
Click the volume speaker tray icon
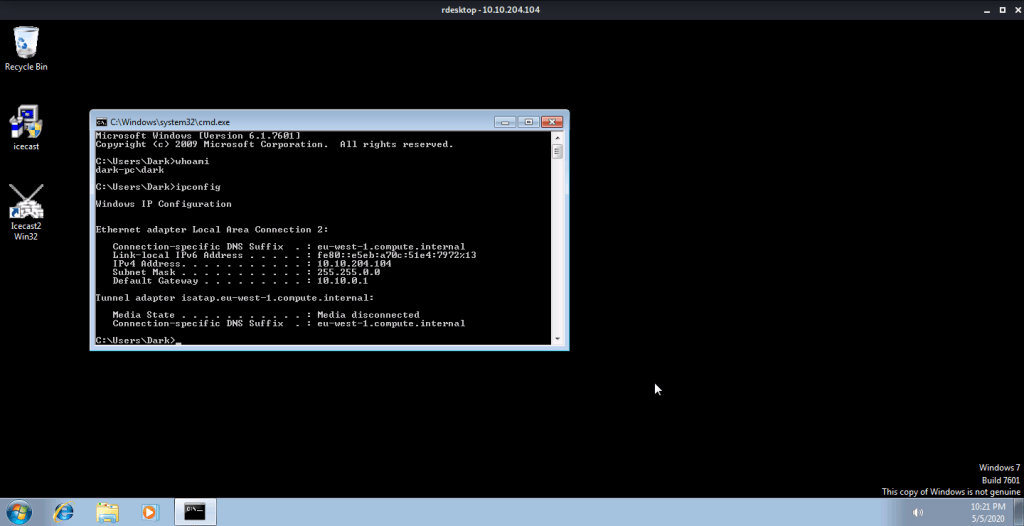pos(918,513)
